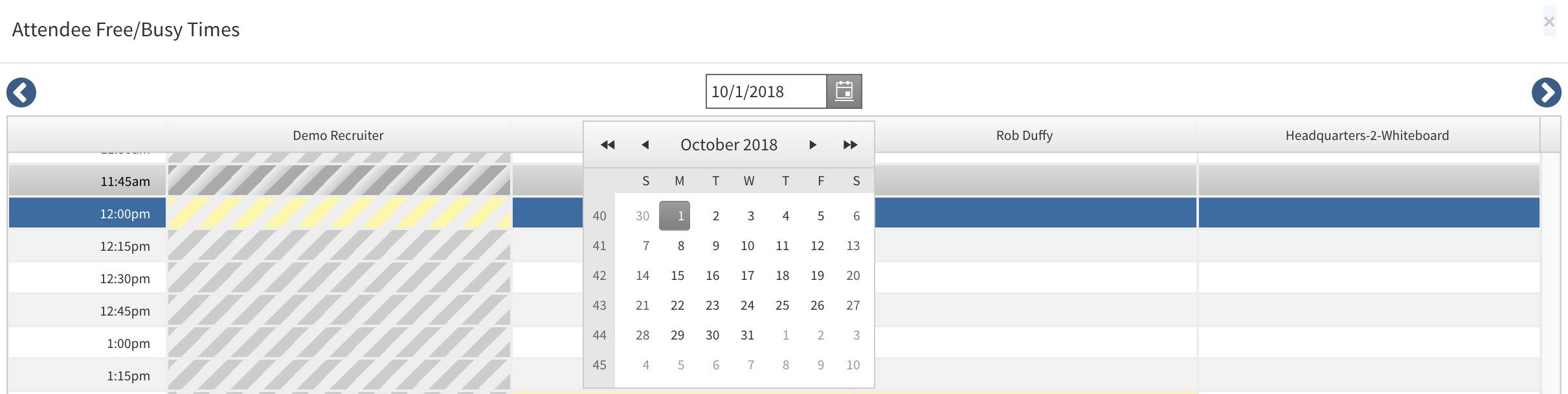Select October 15 in the calendar
This screenshot has height=394, width=1568.
[x=677, y=275]
